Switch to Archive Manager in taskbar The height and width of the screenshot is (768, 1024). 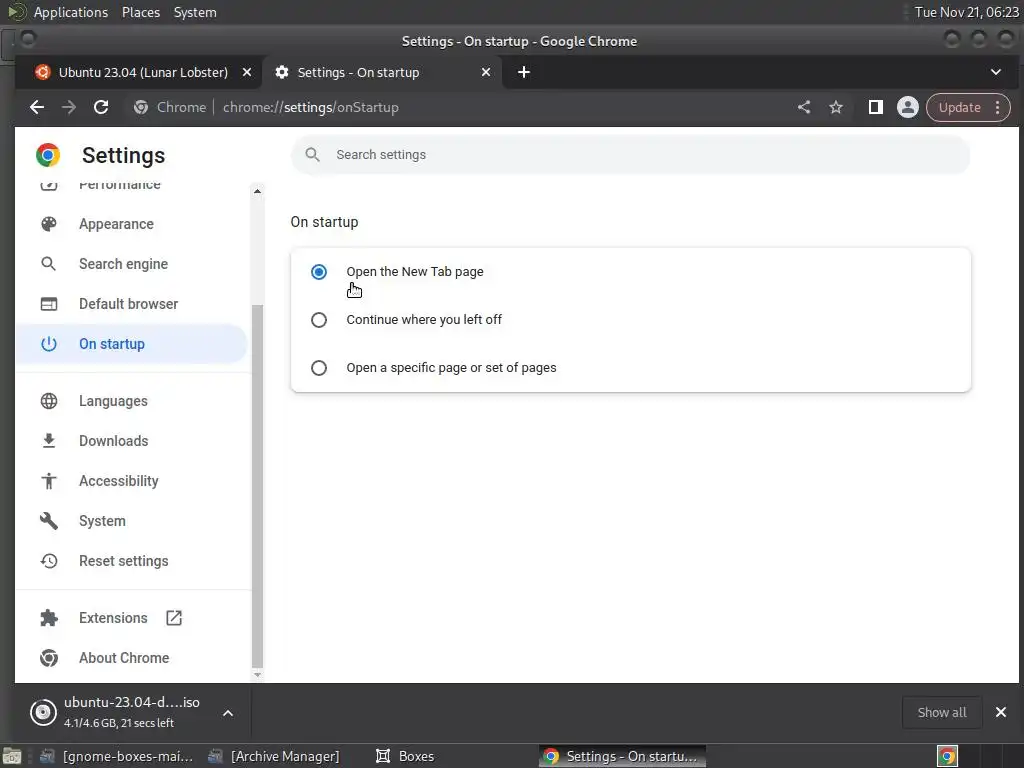click(274, 756)
